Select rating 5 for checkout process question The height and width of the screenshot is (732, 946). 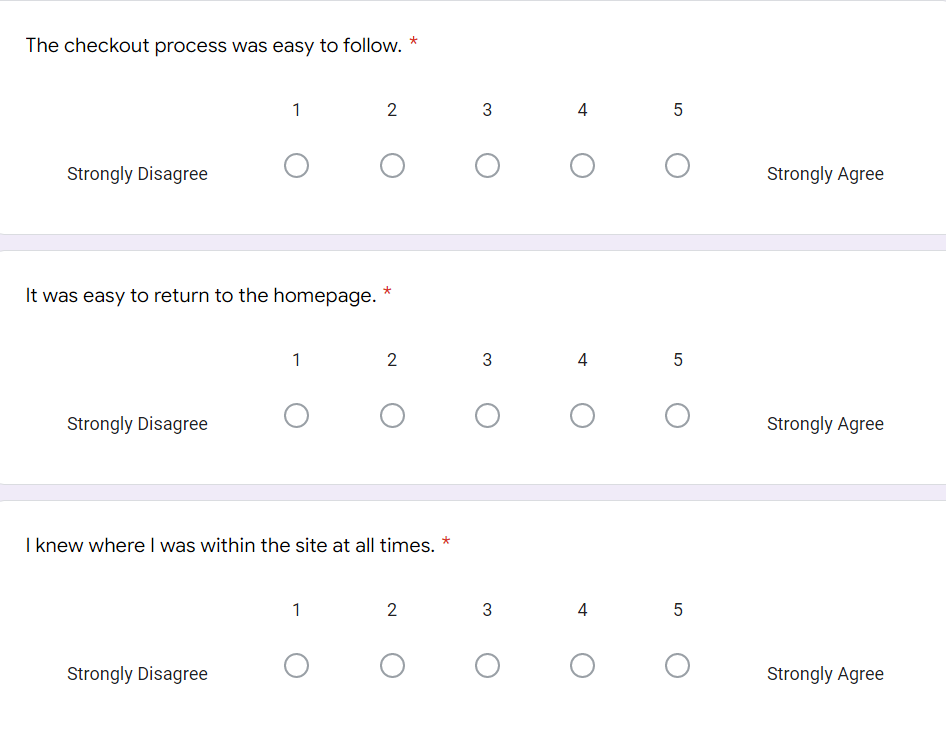pyautogui.click(x=678, y=165)
